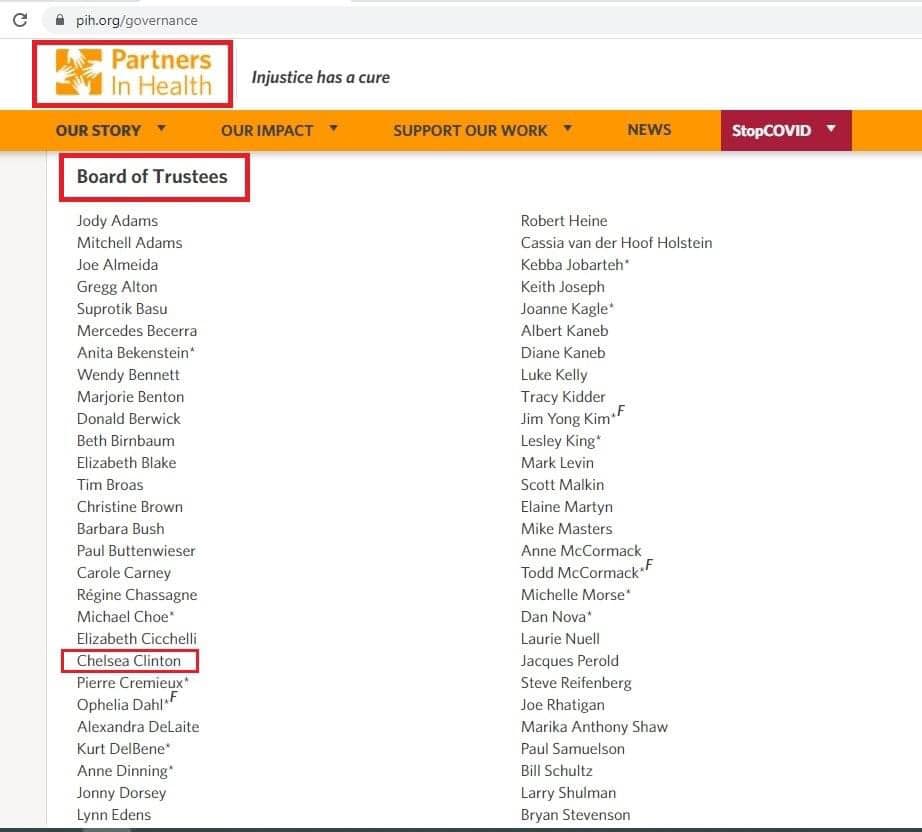922x832 pixels.
Task: Expand the Support Our Work dropdown arrow
Action: tap(568, 129)
